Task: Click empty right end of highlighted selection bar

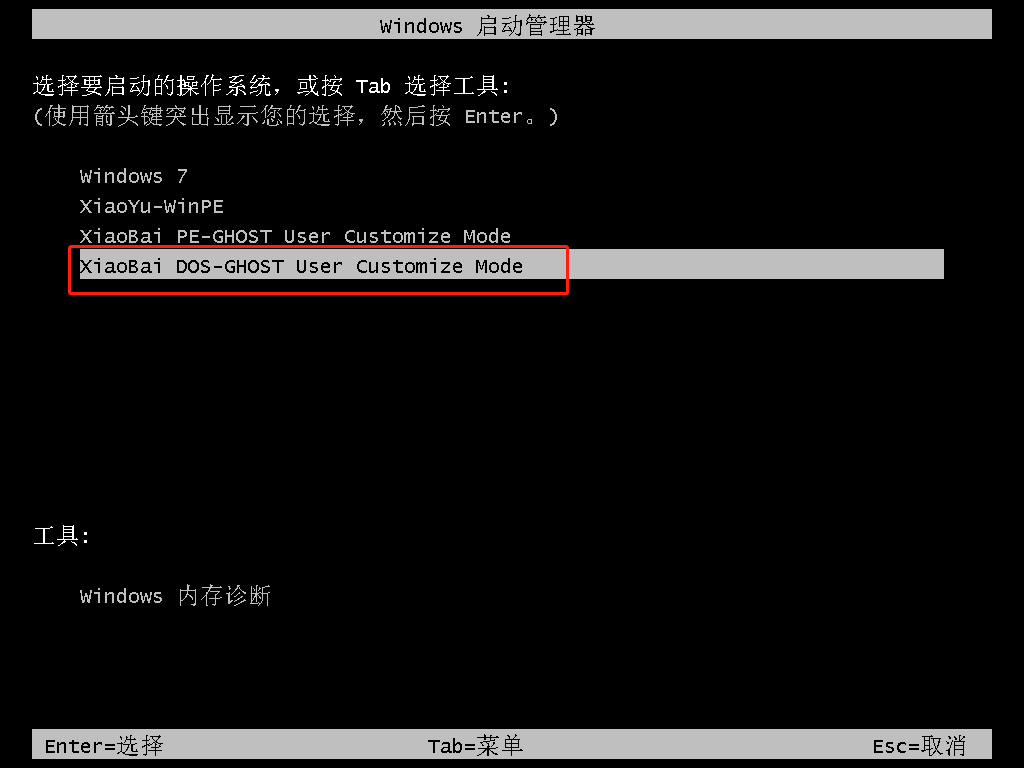Action: [x=758, y=264]
